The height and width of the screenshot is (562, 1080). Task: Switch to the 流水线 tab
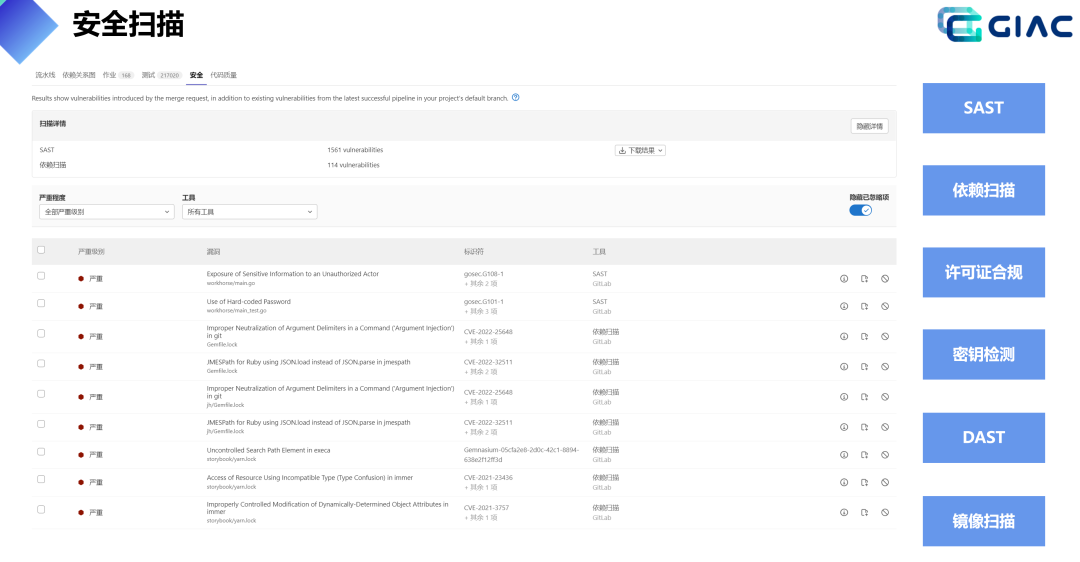tap(45, 75)
